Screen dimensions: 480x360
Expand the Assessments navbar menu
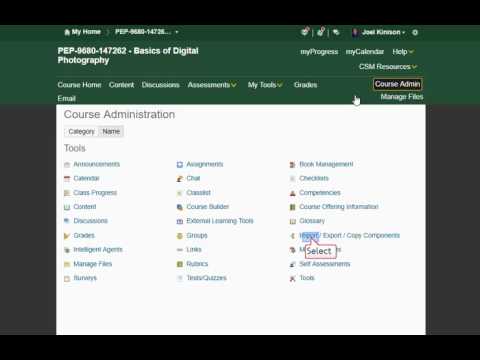pos(212,85)
